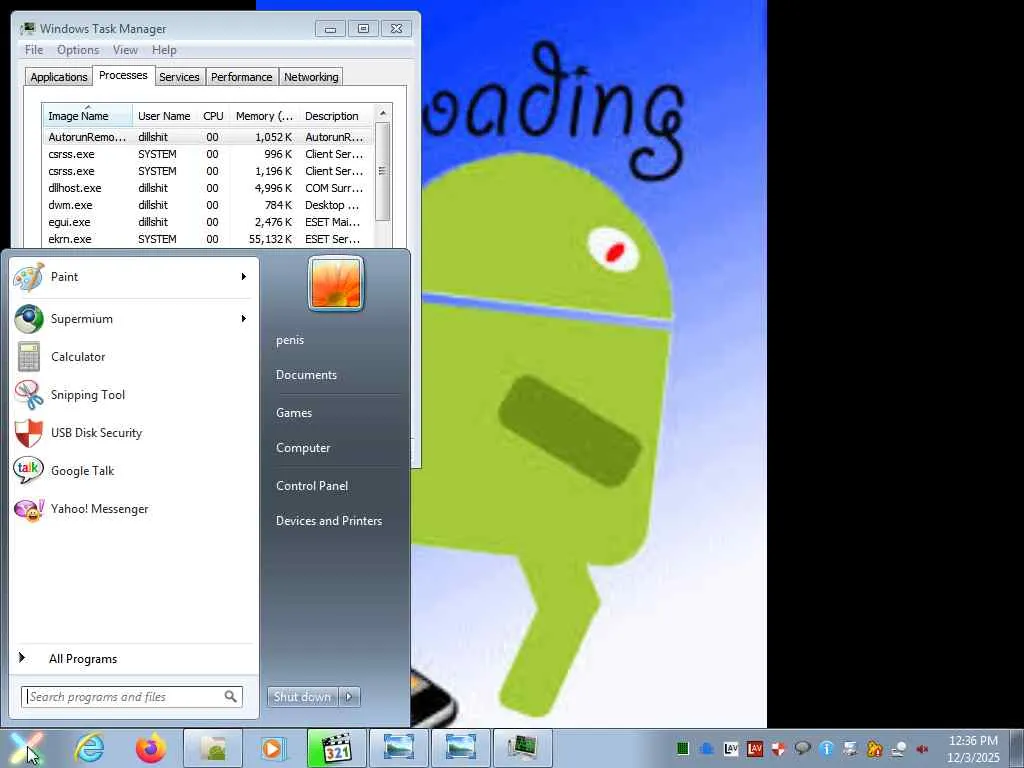Open Computer from the Start menu
The width and height of the screenshot is (1024, 768).
[303, 448]
